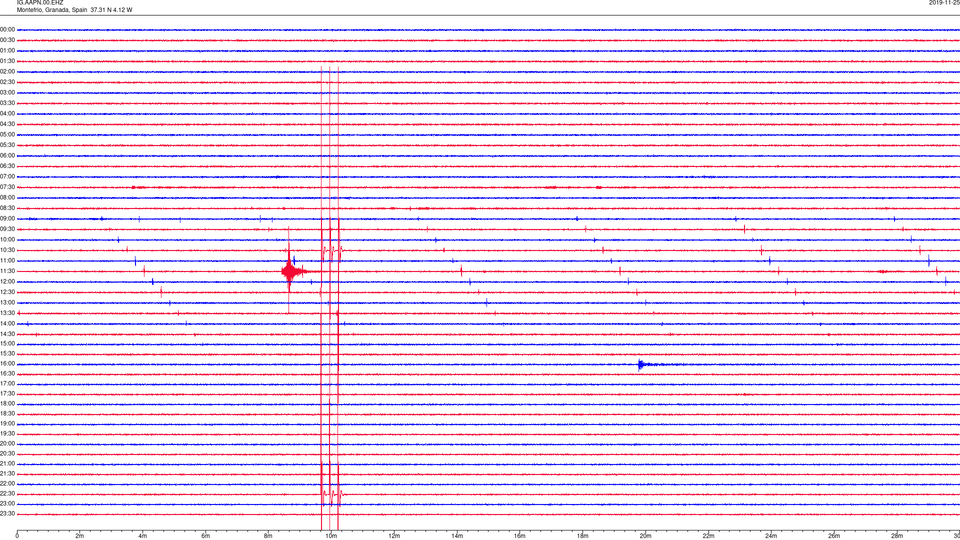Click the 06:30 time label

(7, 166)
